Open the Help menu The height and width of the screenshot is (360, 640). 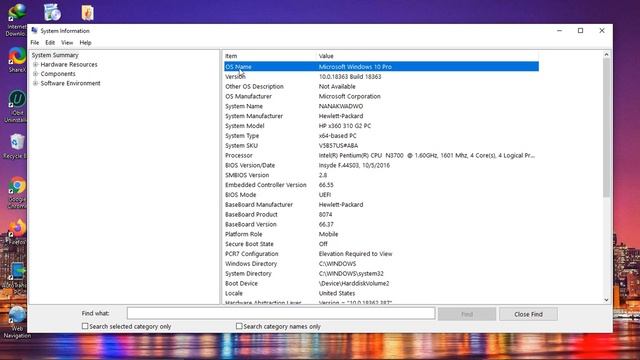85,42
